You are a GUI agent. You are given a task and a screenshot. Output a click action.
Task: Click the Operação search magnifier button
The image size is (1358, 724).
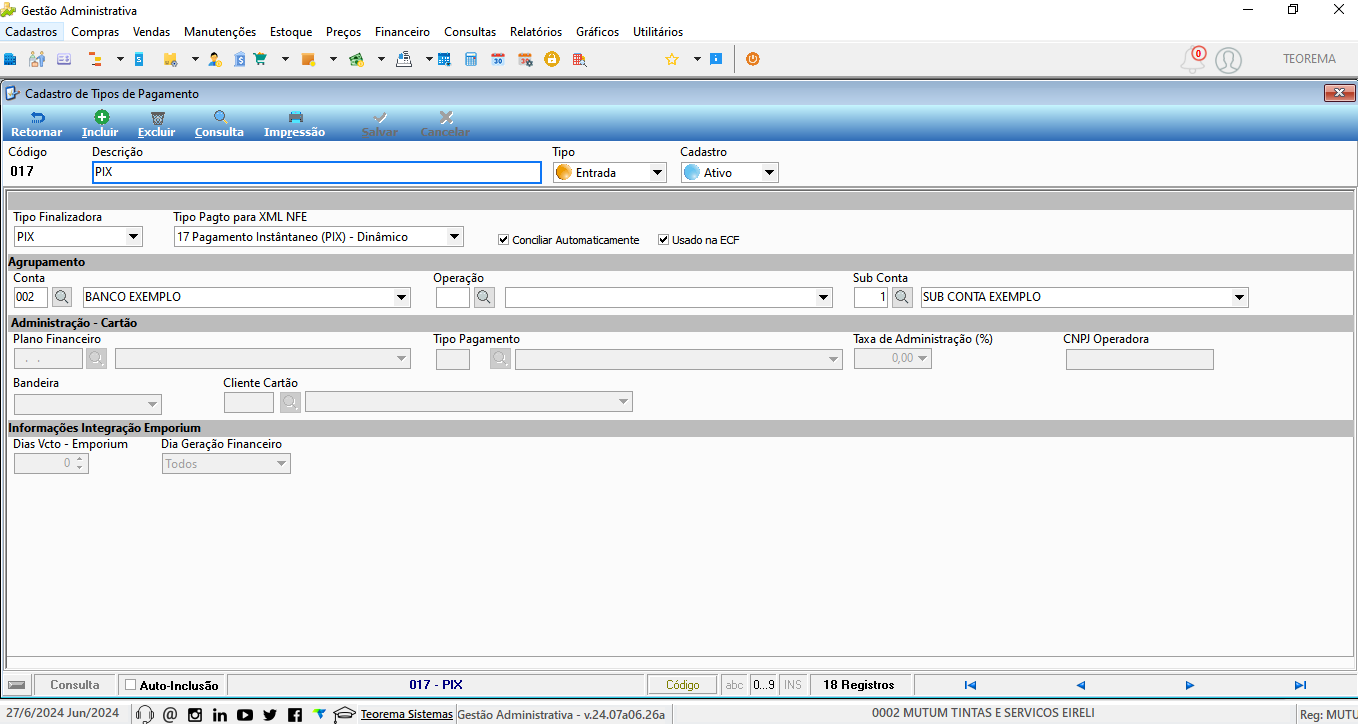click(x=484, y=297)
